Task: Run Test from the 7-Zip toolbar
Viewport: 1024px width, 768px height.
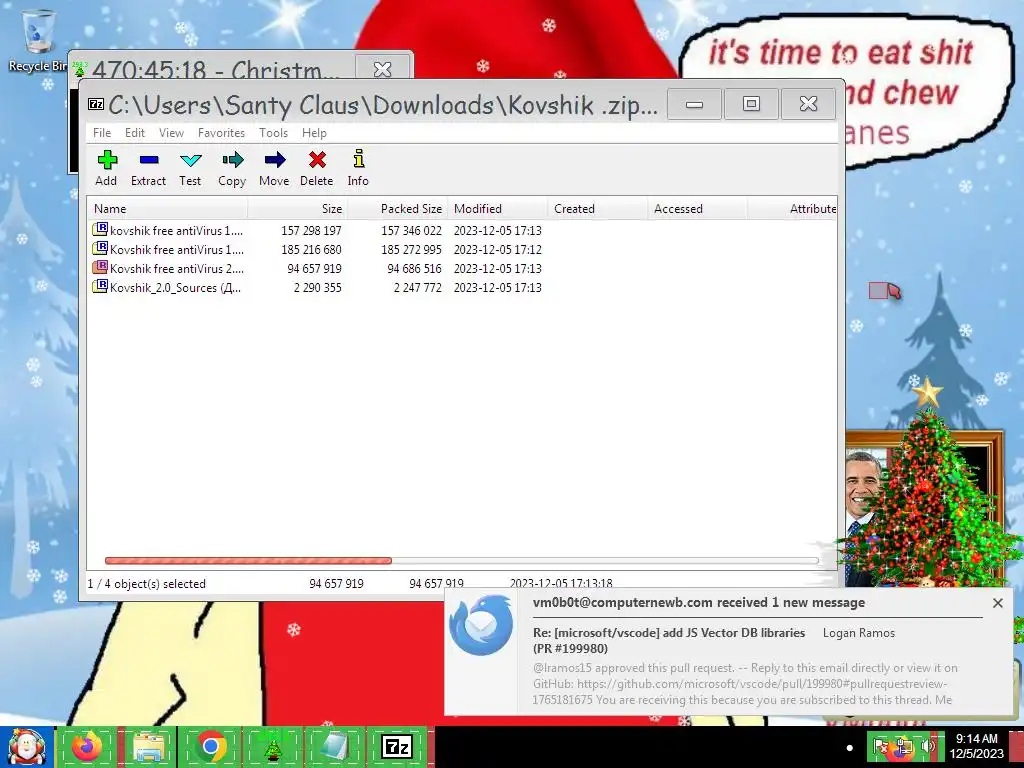Action: (x=190, y=160)
